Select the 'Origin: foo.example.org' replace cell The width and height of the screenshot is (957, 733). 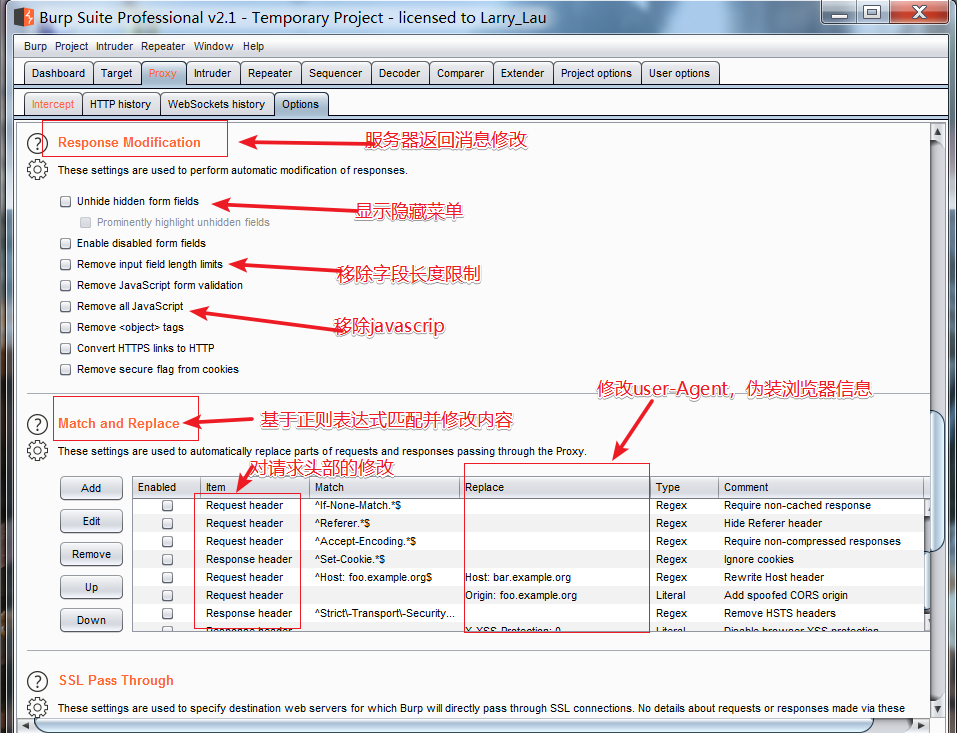tap(554, 596)
